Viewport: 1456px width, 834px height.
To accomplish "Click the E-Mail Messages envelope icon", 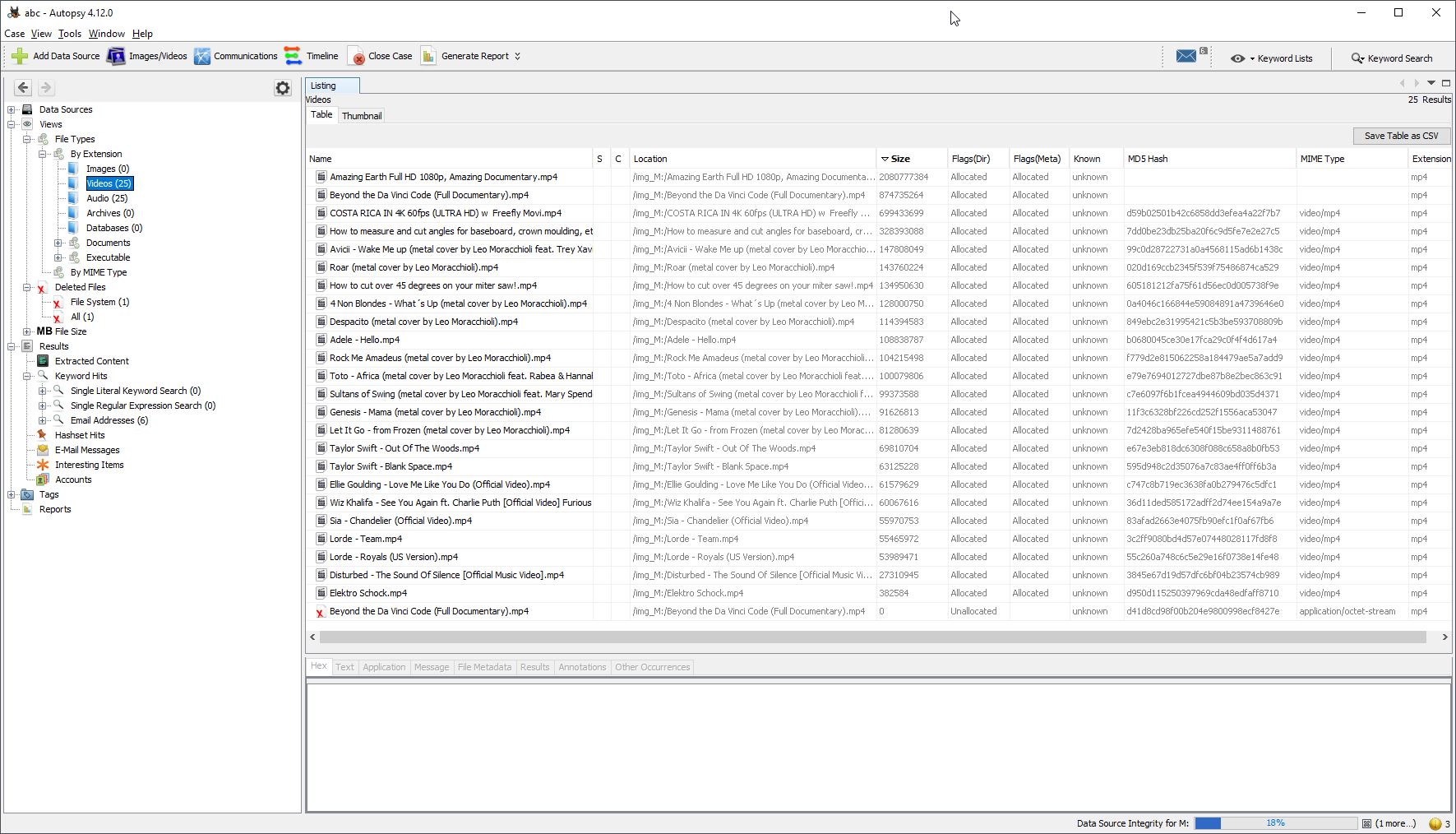I will [43, 450].
